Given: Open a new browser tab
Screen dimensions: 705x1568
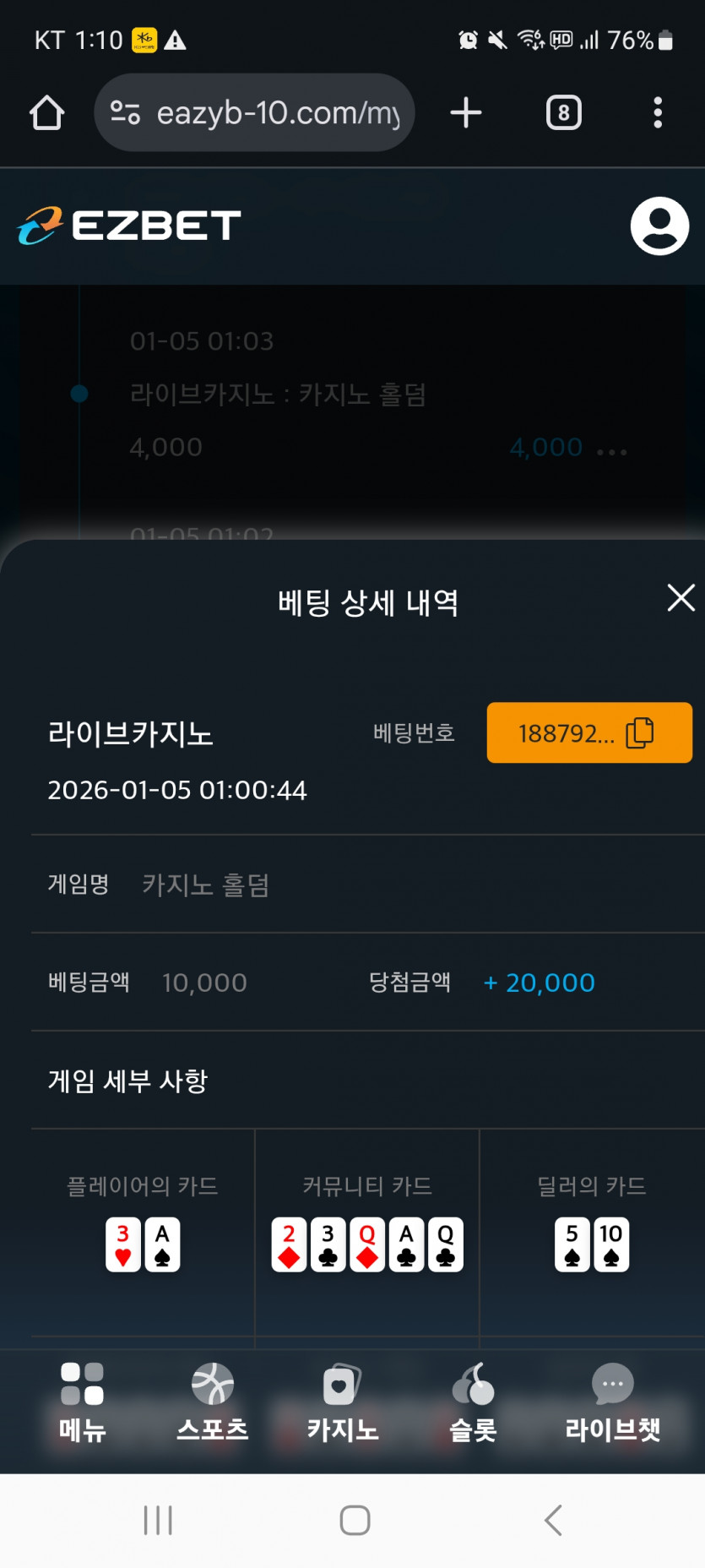Looking at the screenshot, I should [465, 113].
